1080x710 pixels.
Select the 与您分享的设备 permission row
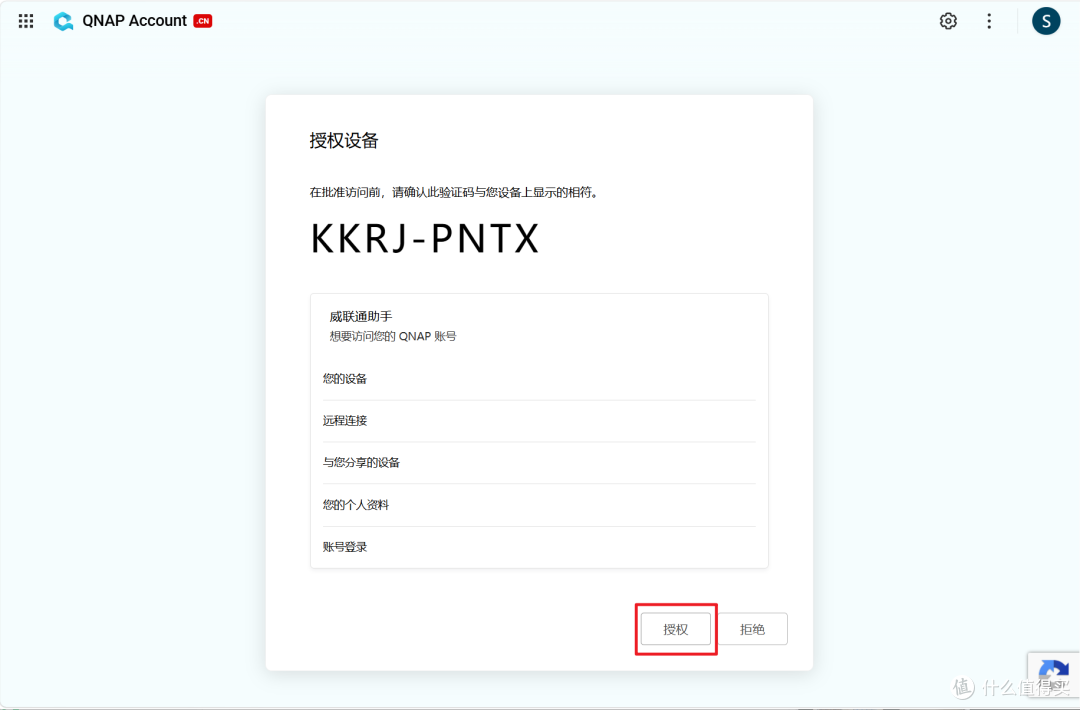click(539, 463)
